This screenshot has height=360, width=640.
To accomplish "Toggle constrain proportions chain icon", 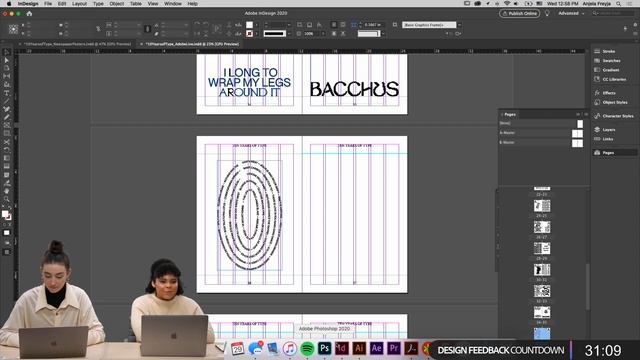I will point(98,29).
